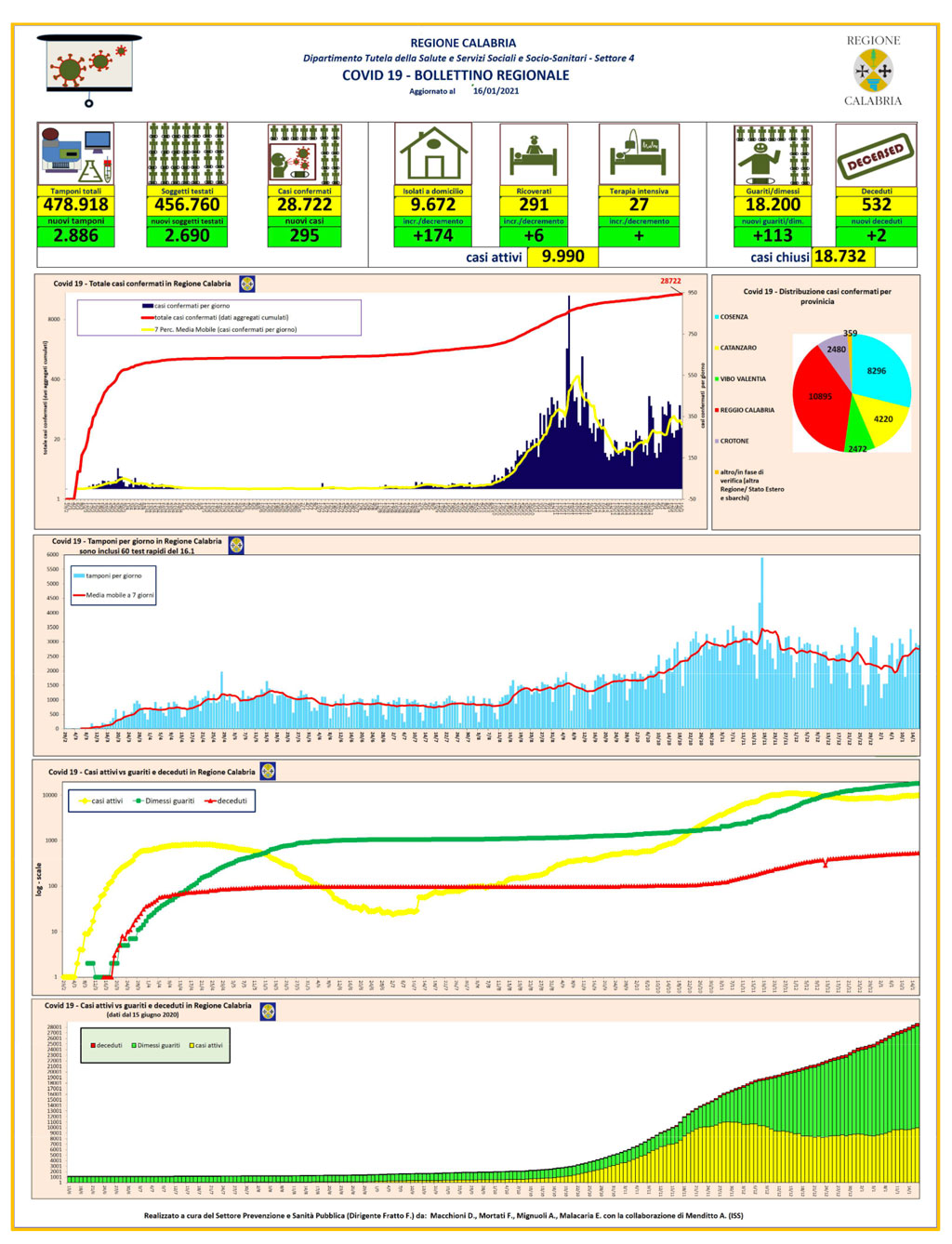Click the virus presentation board icon

[x=90, y=70]
